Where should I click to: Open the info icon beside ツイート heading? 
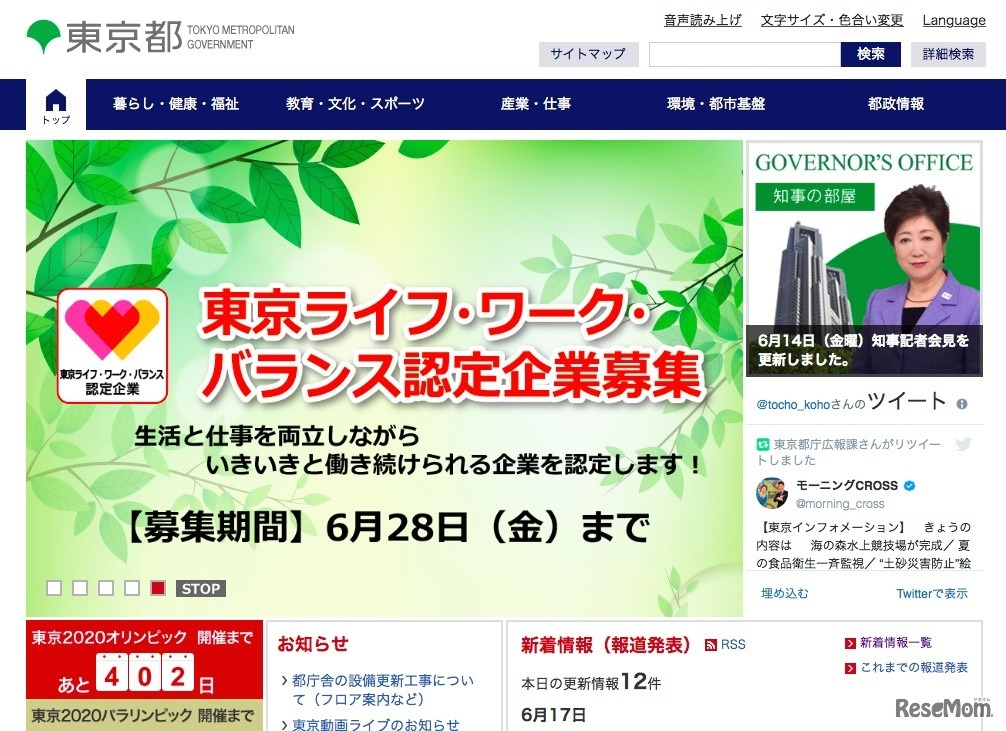(x=962, y=404)
